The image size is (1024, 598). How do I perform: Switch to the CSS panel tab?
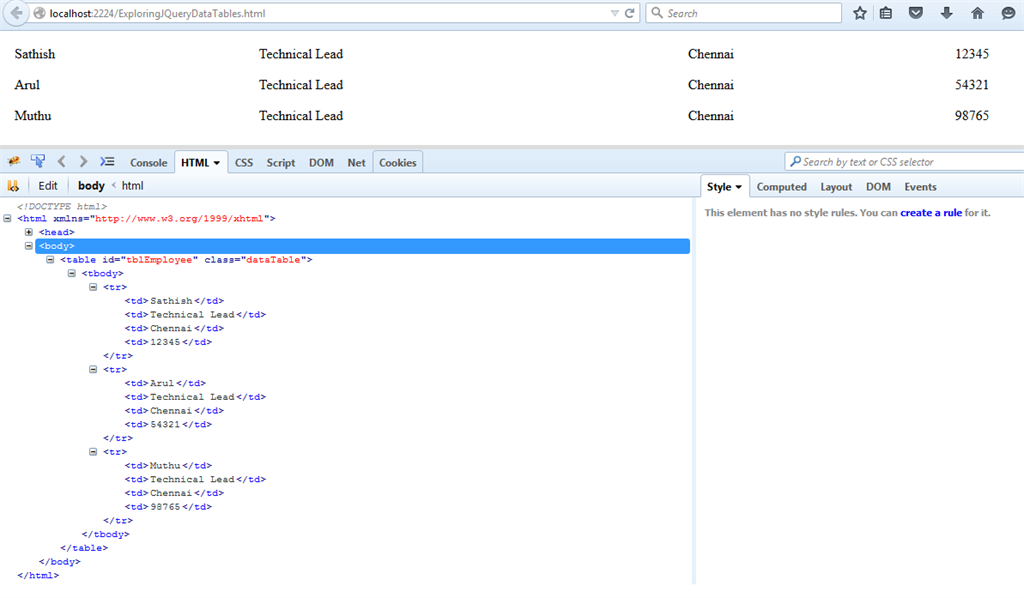coord(244,163)
